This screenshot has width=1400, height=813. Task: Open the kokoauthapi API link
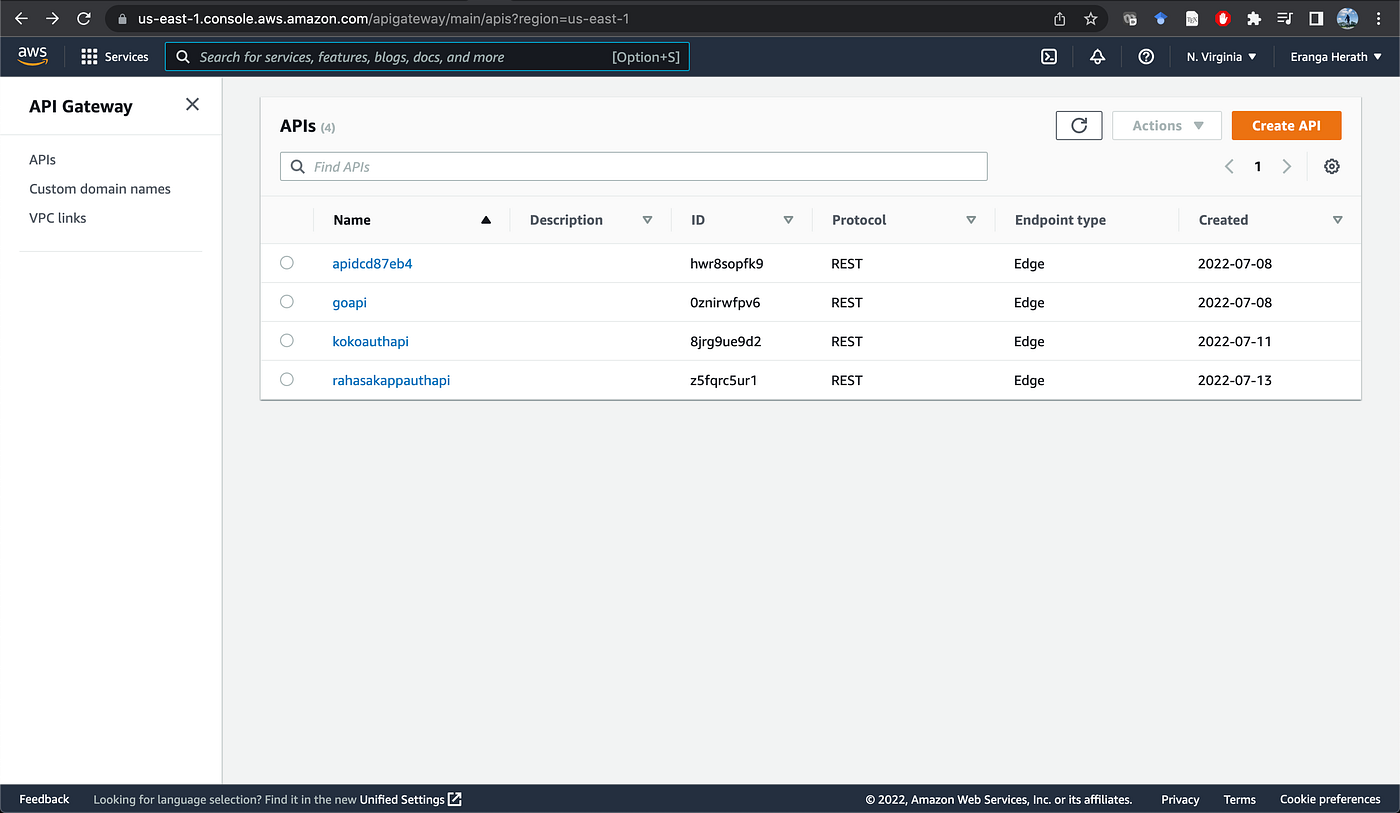370,341
